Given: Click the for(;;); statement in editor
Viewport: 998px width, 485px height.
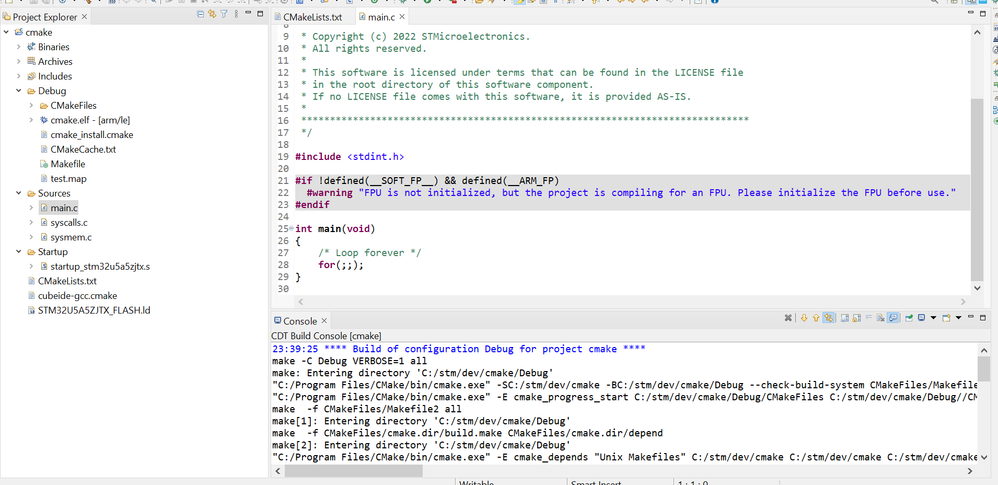Looking at the screenshot, I should (341, 265).
